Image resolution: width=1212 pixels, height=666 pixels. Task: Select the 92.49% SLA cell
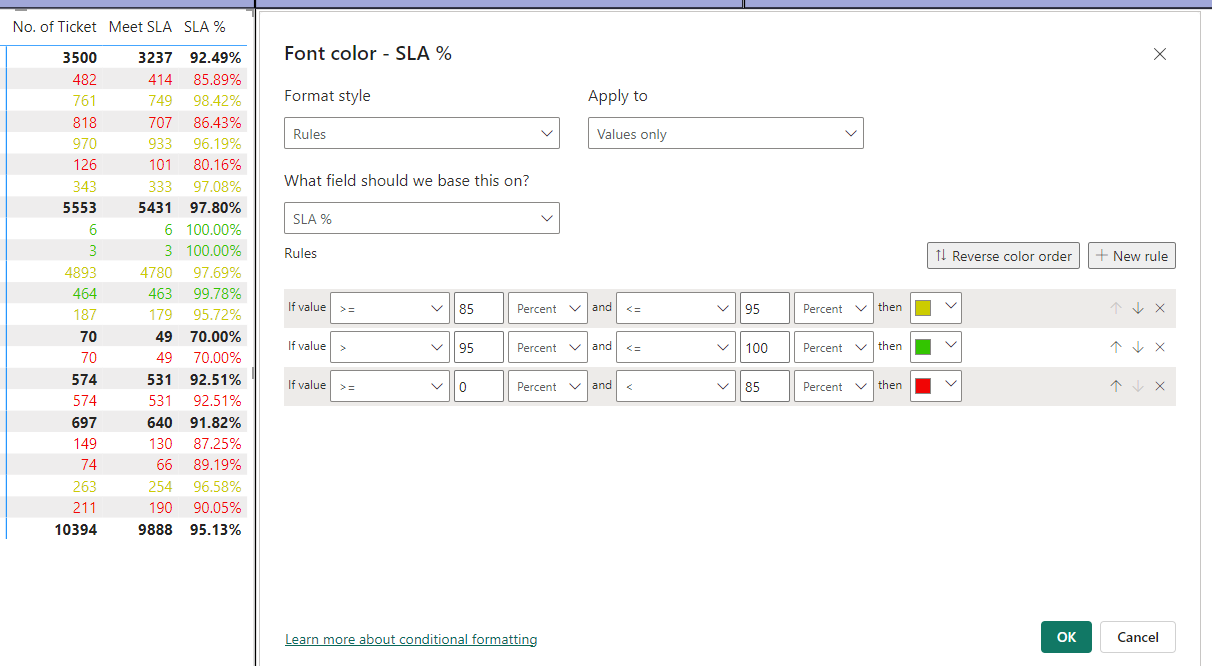click(215, 58)
